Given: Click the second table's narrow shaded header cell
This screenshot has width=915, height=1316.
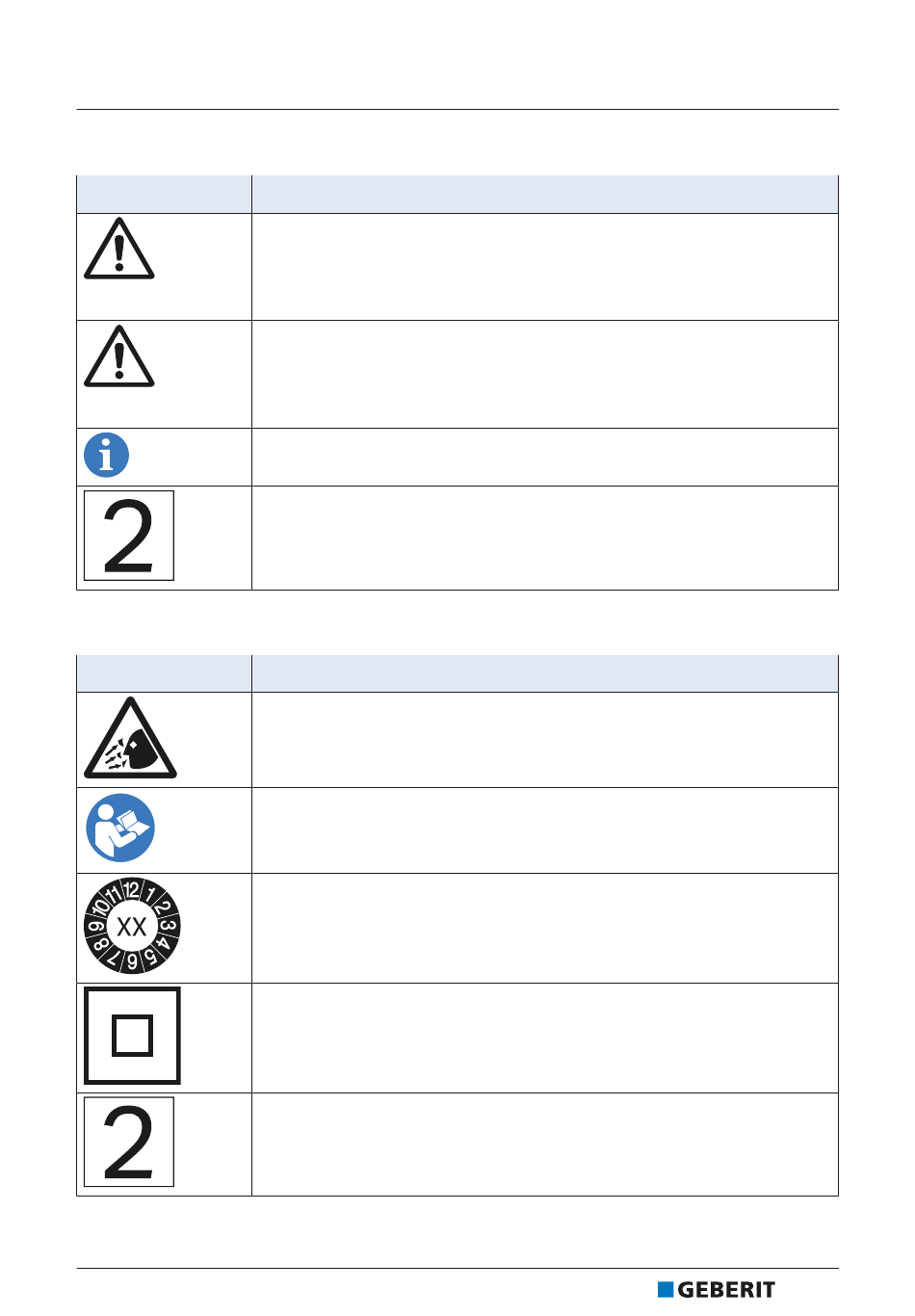Looking at the screenshot, I should point(164,674).
